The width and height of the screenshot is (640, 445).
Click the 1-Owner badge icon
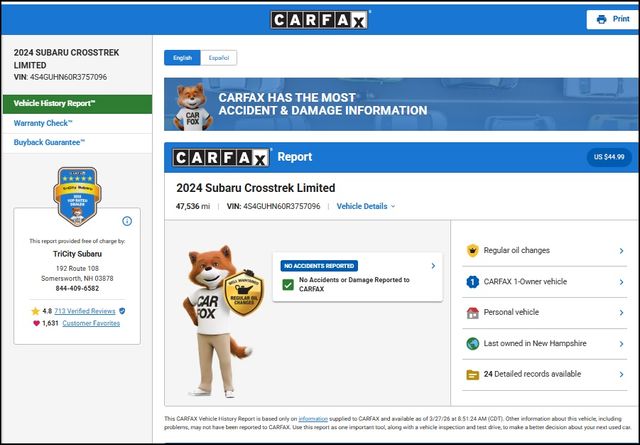472,282
